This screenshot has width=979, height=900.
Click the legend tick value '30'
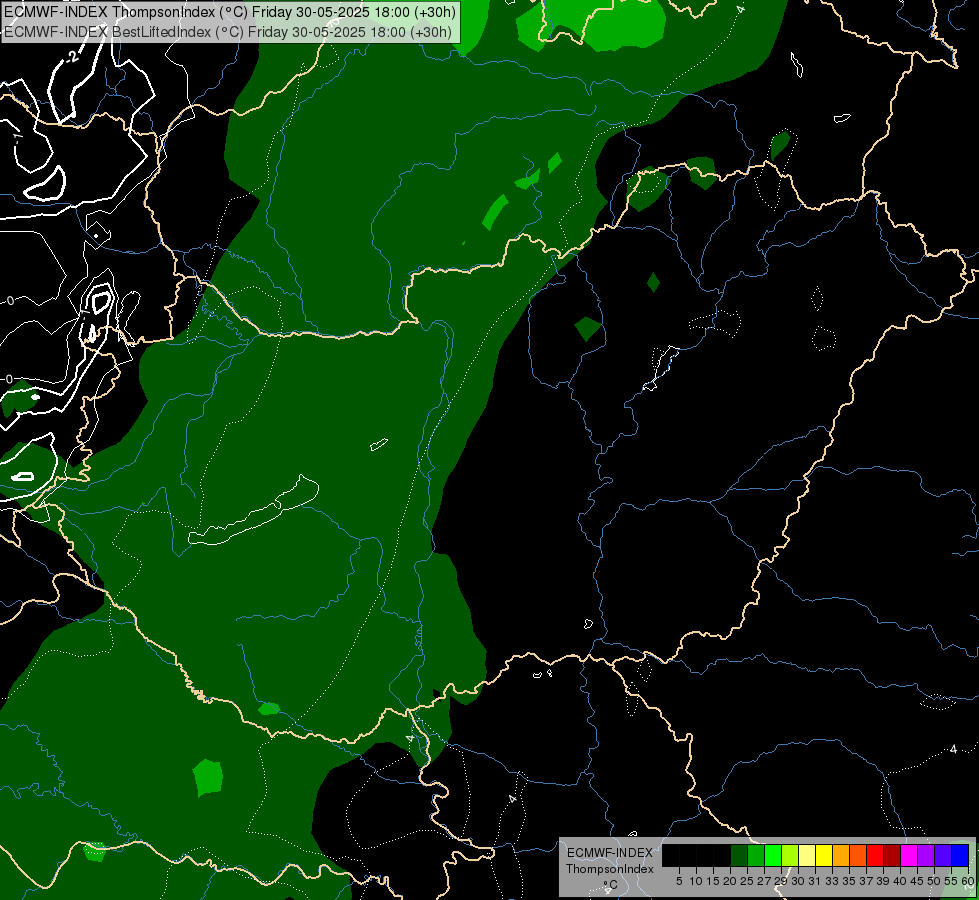pos(798,881)
